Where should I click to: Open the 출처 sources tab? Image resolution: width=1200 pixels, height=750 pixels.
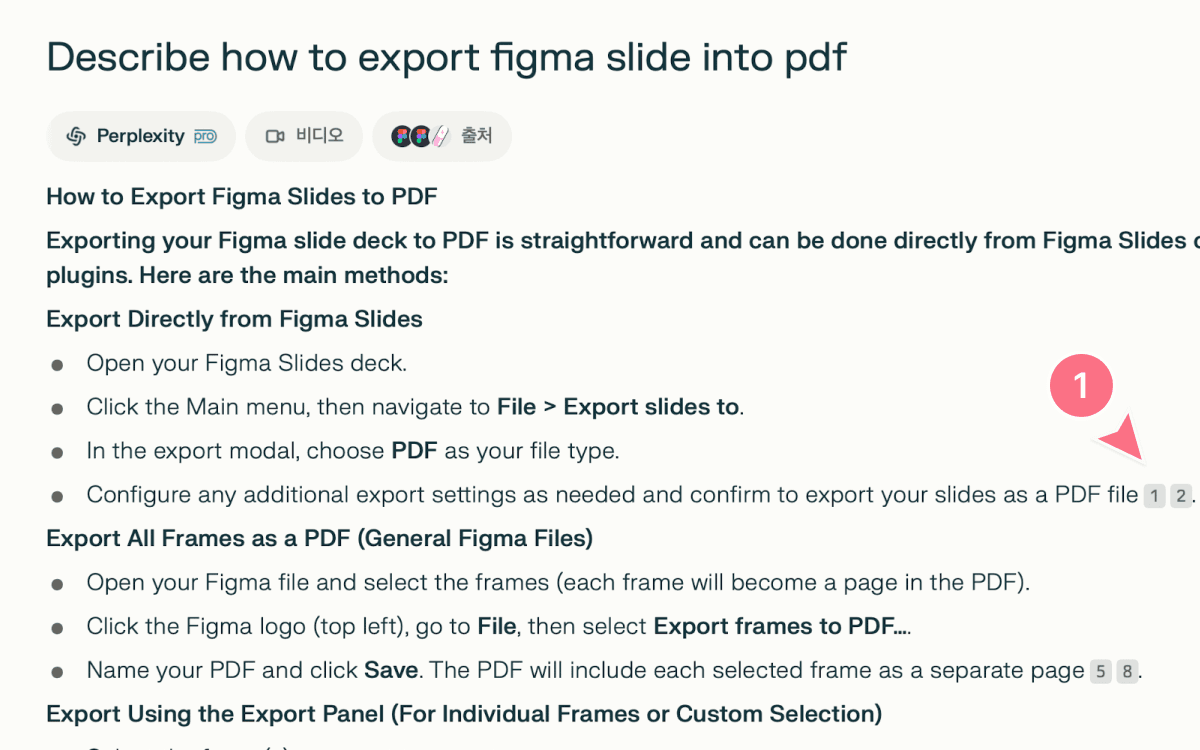tap(442, 136)
